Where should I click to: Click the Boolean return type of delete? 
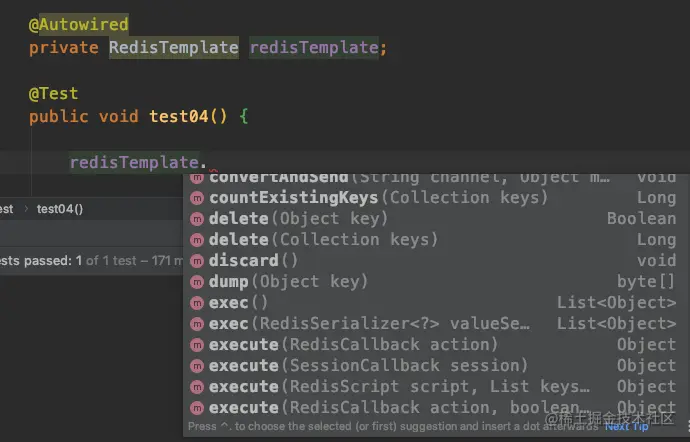click(x=642, y=219)
